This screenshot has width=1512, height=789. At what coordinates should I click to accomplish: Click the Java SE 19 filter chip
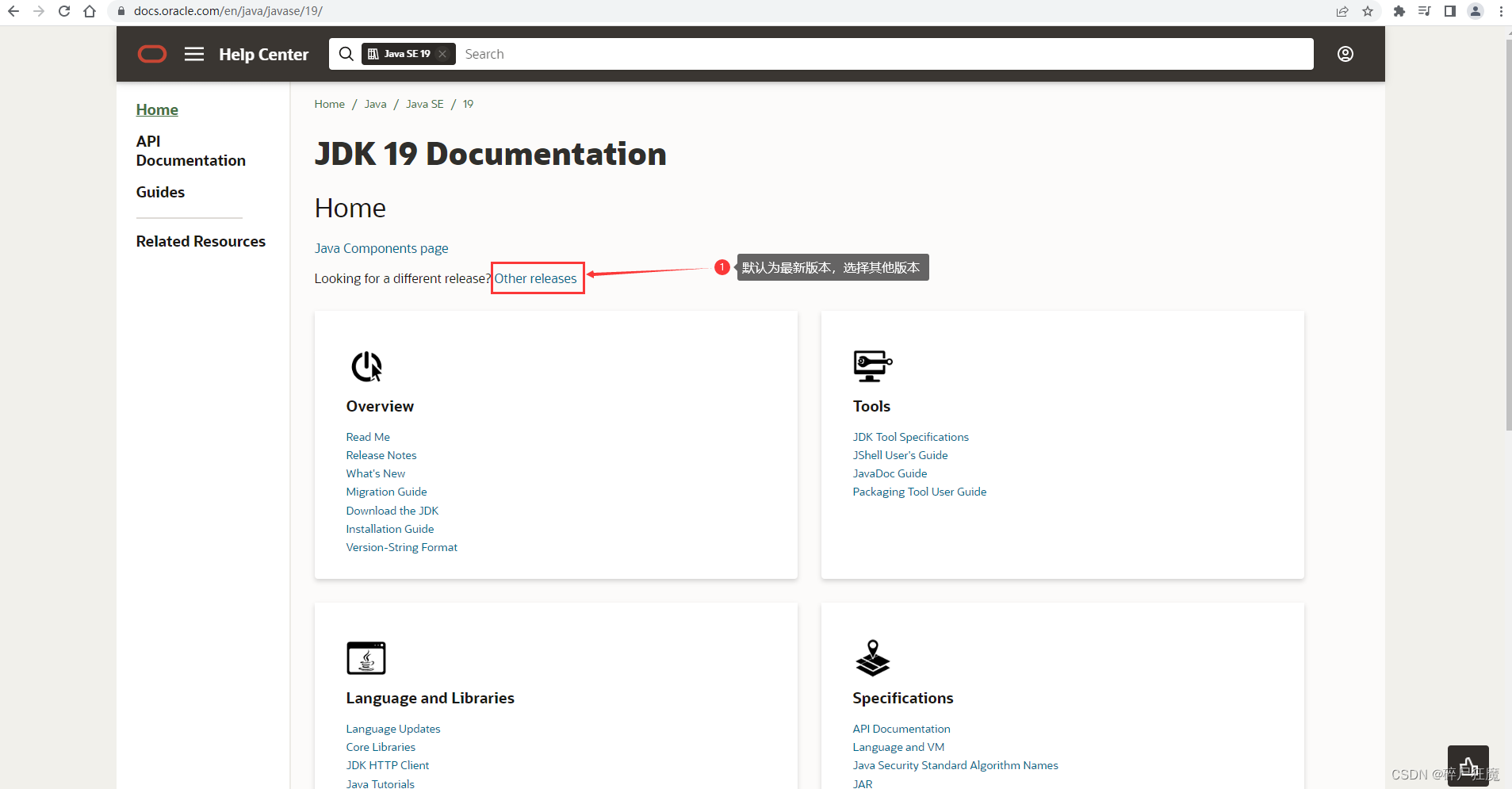408,54
